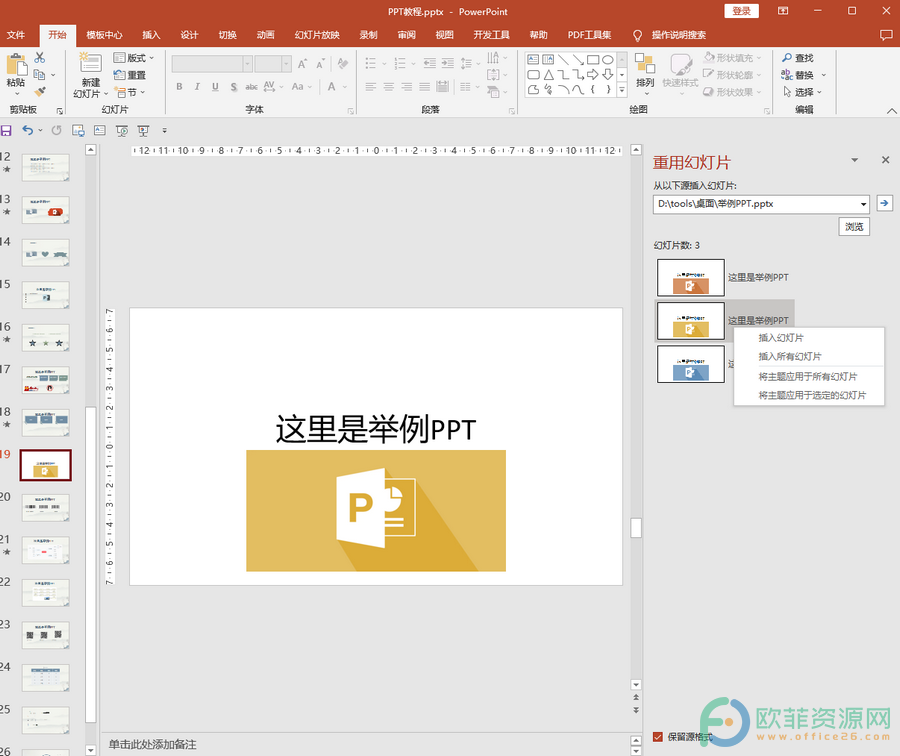The width and height of the screenshot is (900, 756).
Task: Toggle bullet list formatting
Action: pyautogui.click(x=371, y=63)
